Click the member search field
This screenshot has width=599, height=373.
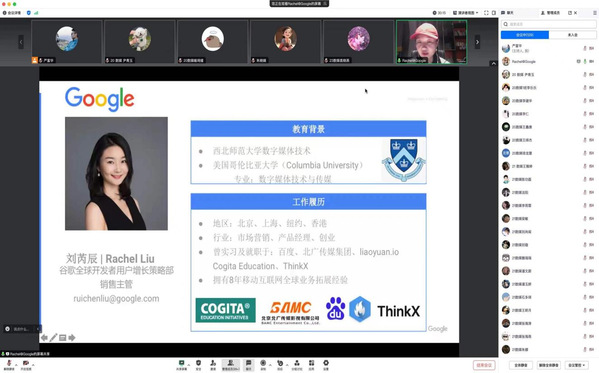point(549,24)
